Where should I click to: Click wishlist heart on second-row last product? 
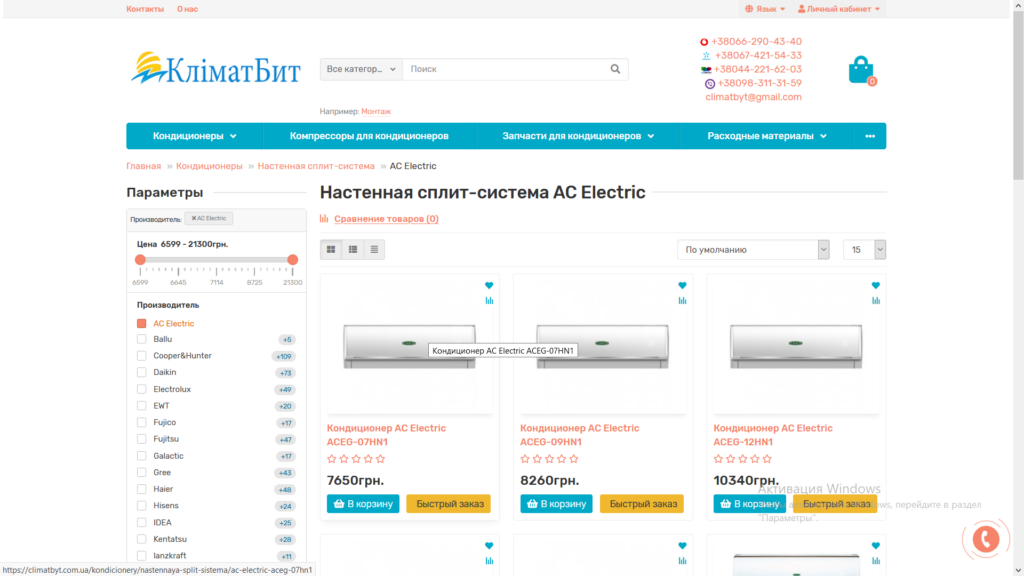click(x=876, y=546)
